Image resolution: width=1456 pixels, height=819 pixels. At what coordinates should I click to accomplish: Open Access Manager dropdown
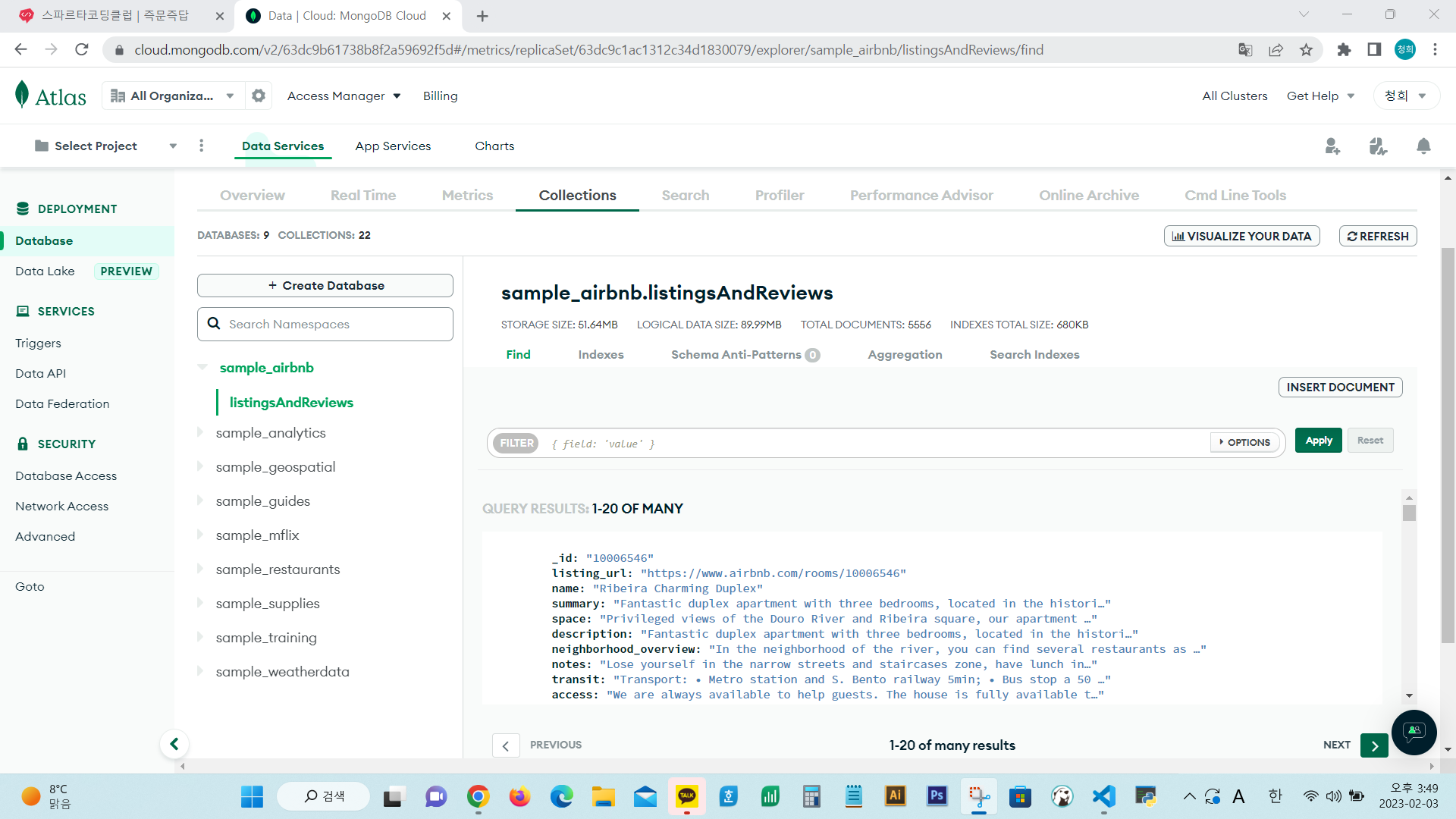click(x=344, y=96)
